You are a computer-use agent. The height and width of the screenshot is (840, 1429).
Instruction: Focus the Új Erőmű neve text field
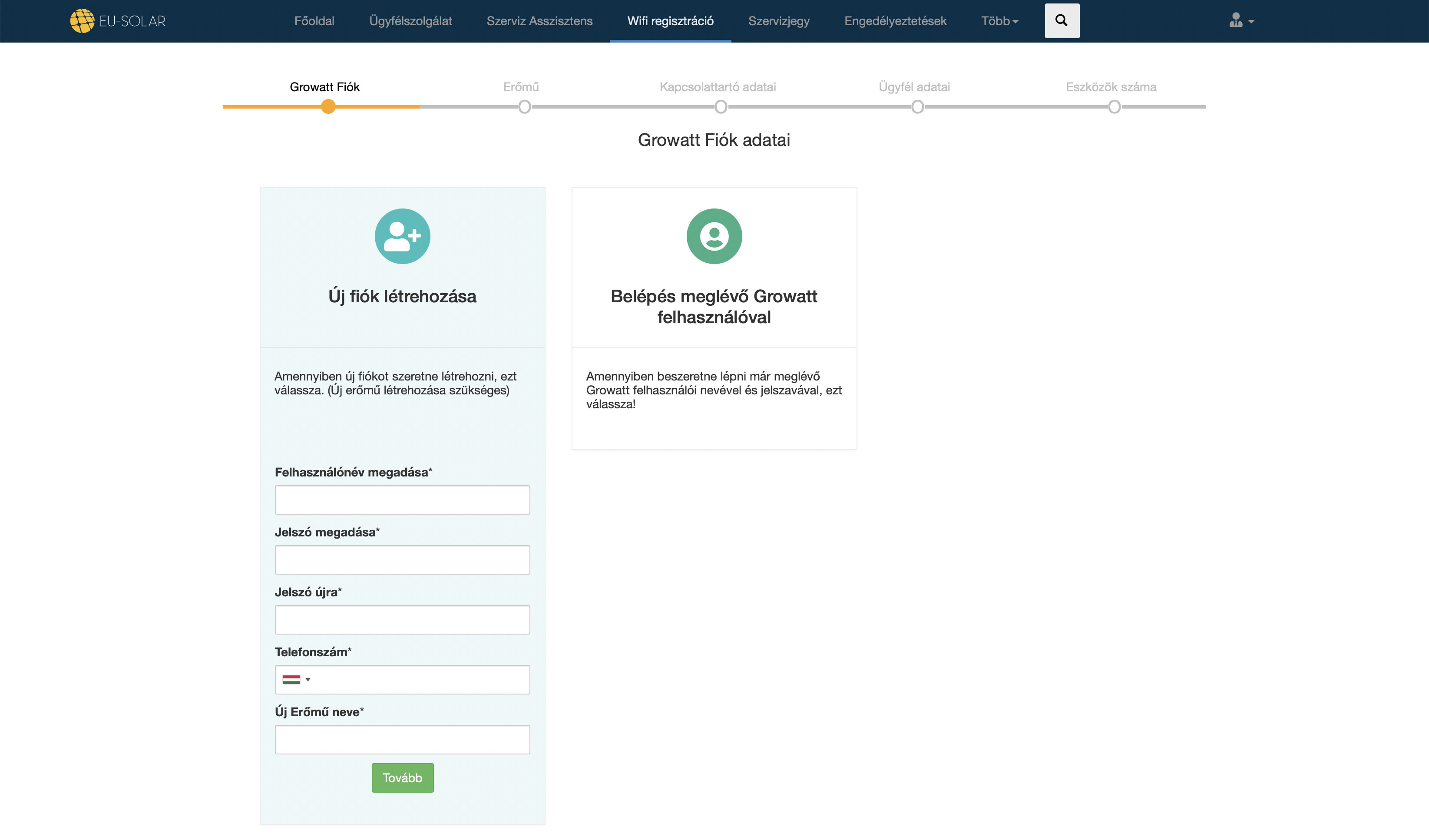click(402, 740)
